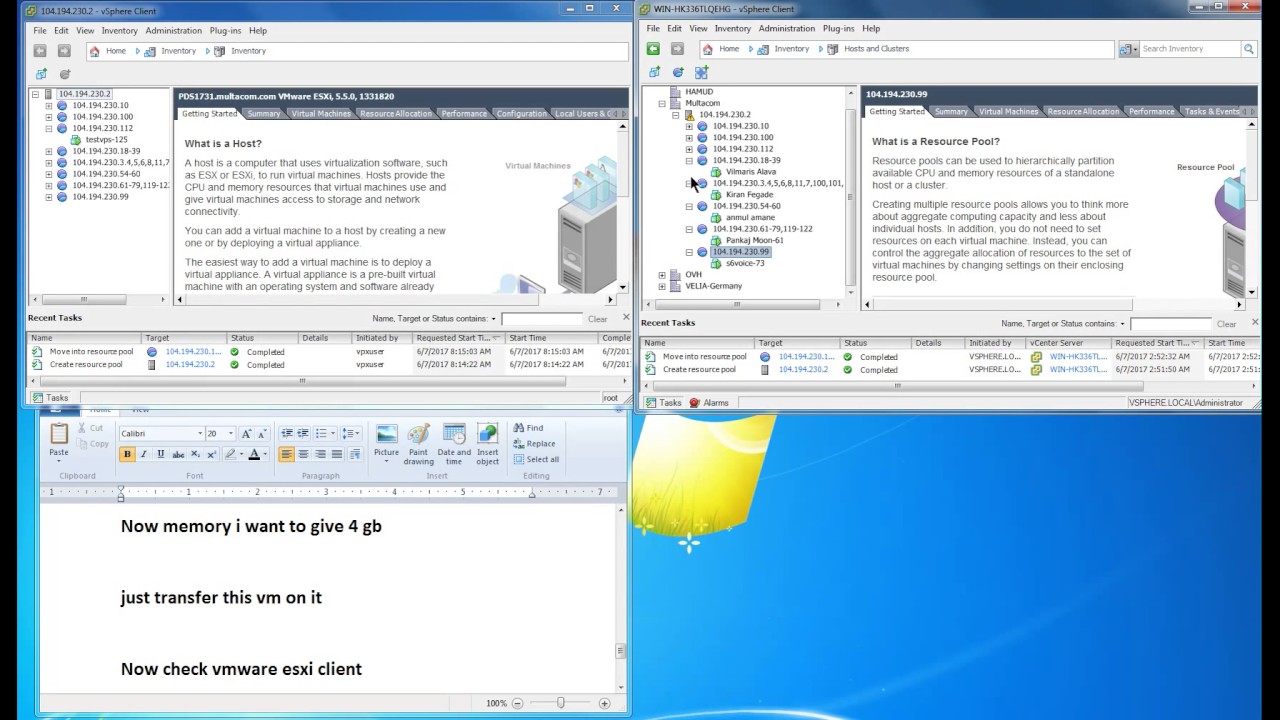Click Recent Tasks filter field in left vSphere

point(542,319)
